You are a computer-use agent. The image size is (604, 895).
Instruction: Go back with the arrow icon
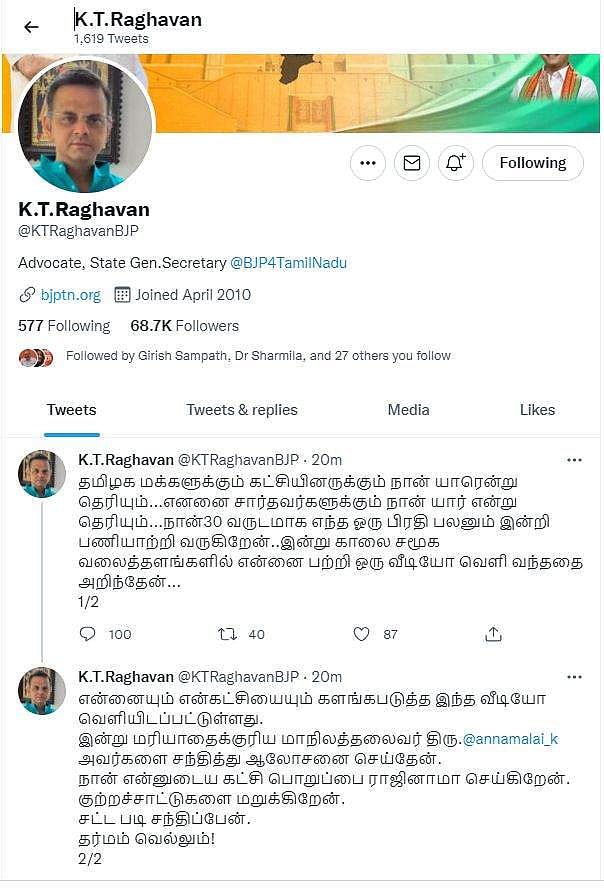click(x=30, y=26)
